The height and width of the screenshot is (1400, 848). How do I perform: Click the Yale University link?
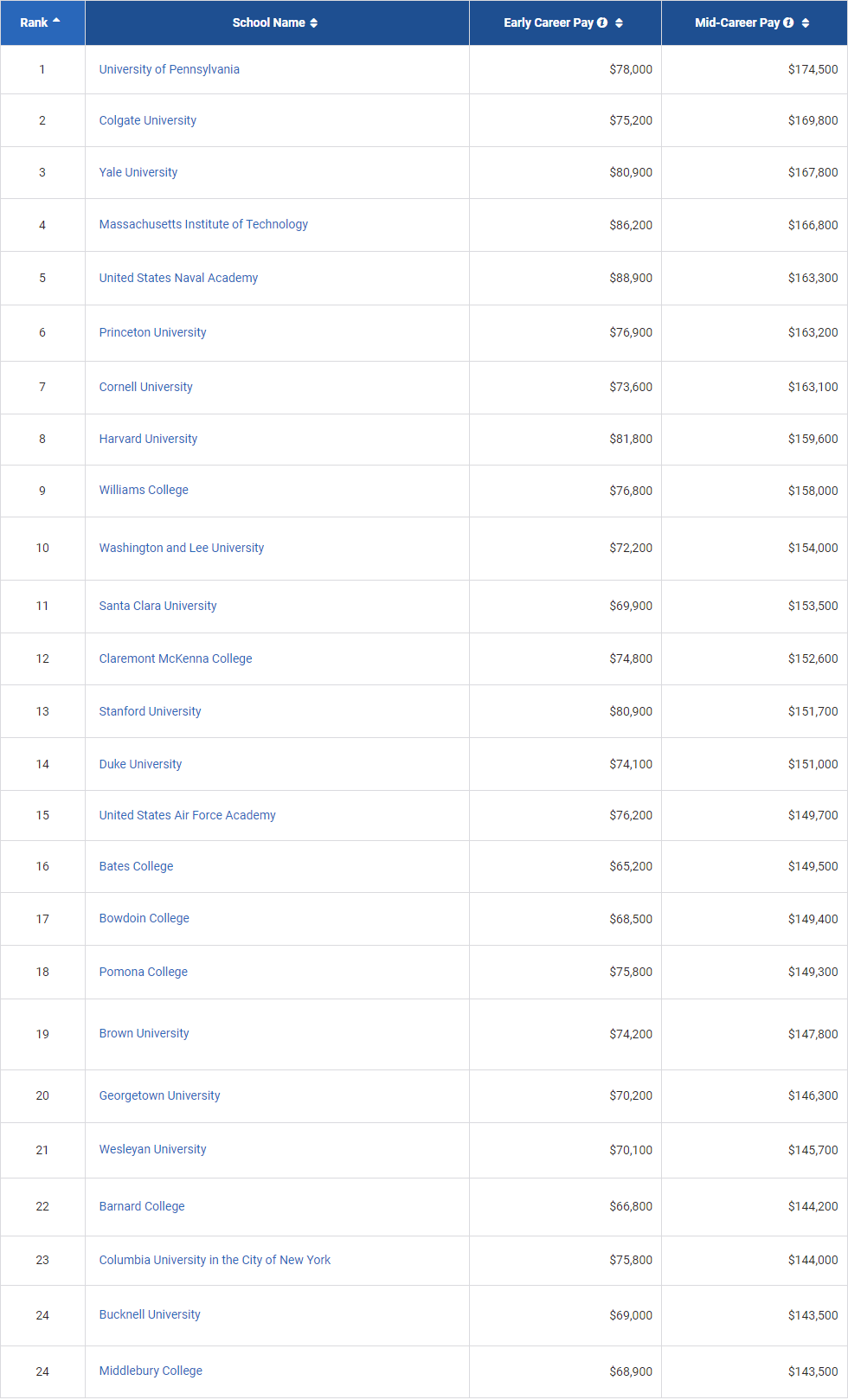(x=138, y=172)
